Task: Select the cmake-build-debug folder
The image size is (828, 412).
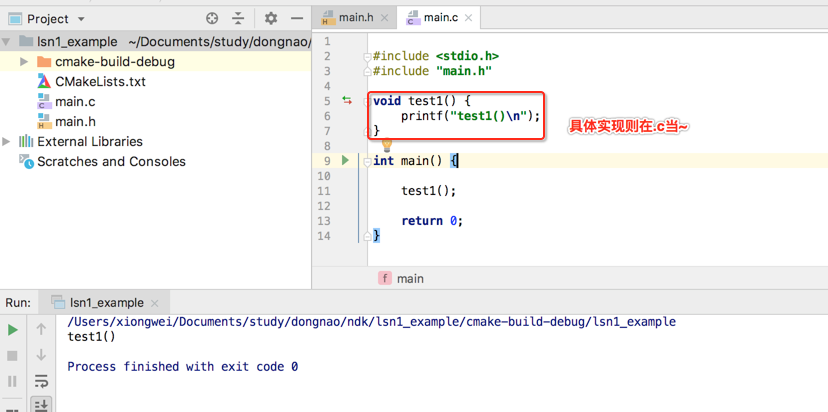Action: point(115,62)
